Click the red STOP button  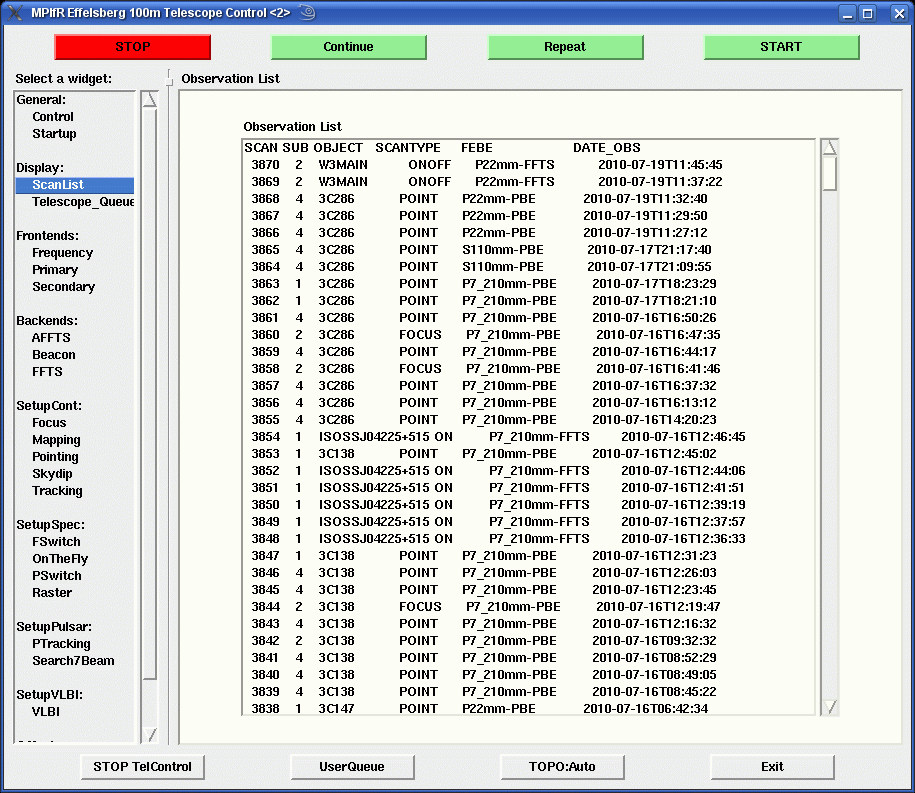[x=132, y=47]
